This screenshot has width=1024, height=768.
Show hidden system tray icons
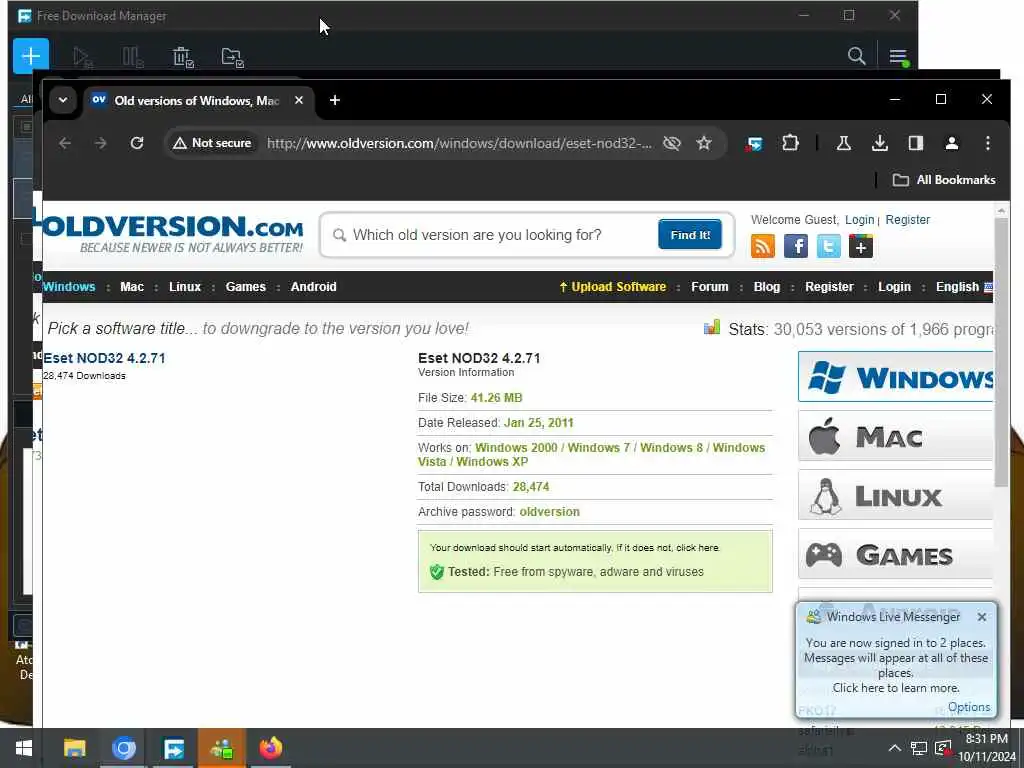(x=894, y=748)
